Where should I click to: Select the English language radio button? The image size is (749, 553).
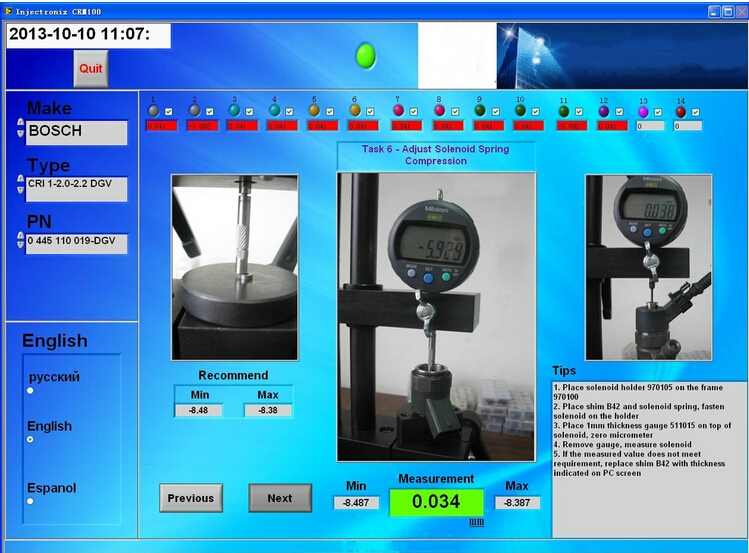[x=30, y=439]
